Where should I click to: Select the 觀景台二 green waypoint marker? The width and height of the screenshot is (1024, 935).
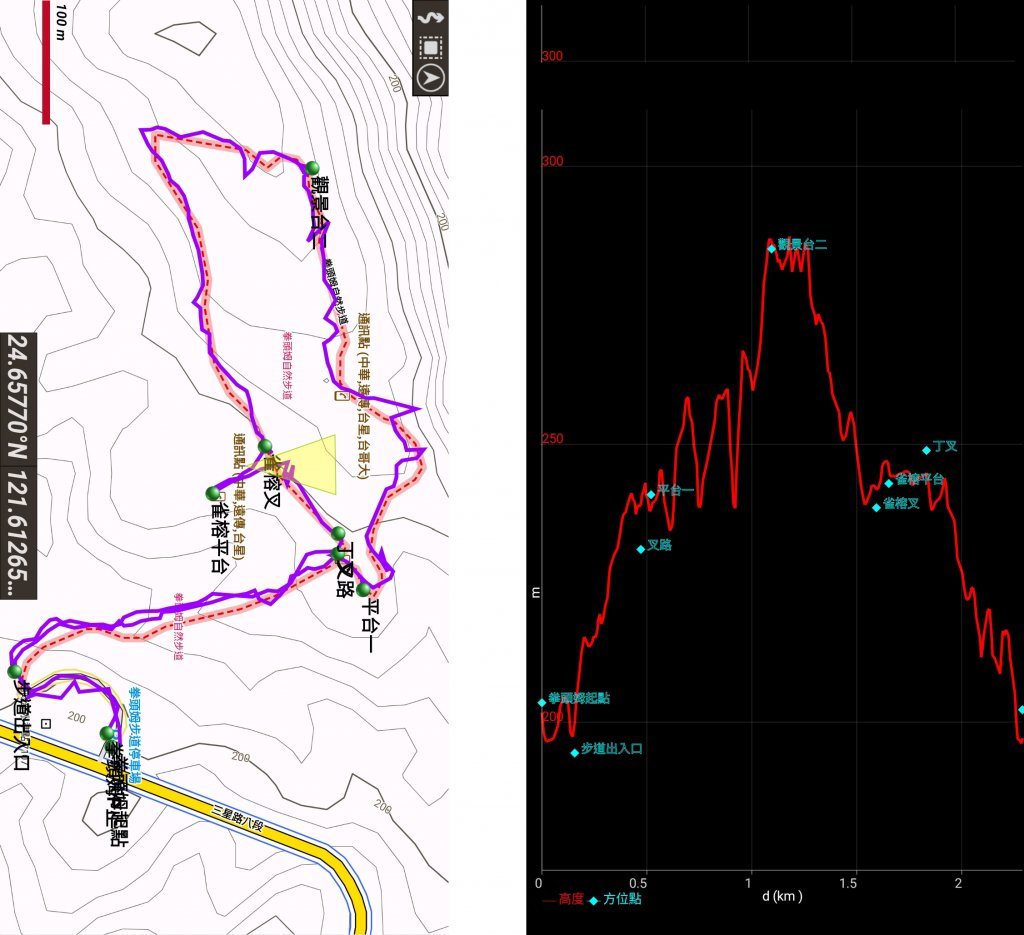(312, 167)
